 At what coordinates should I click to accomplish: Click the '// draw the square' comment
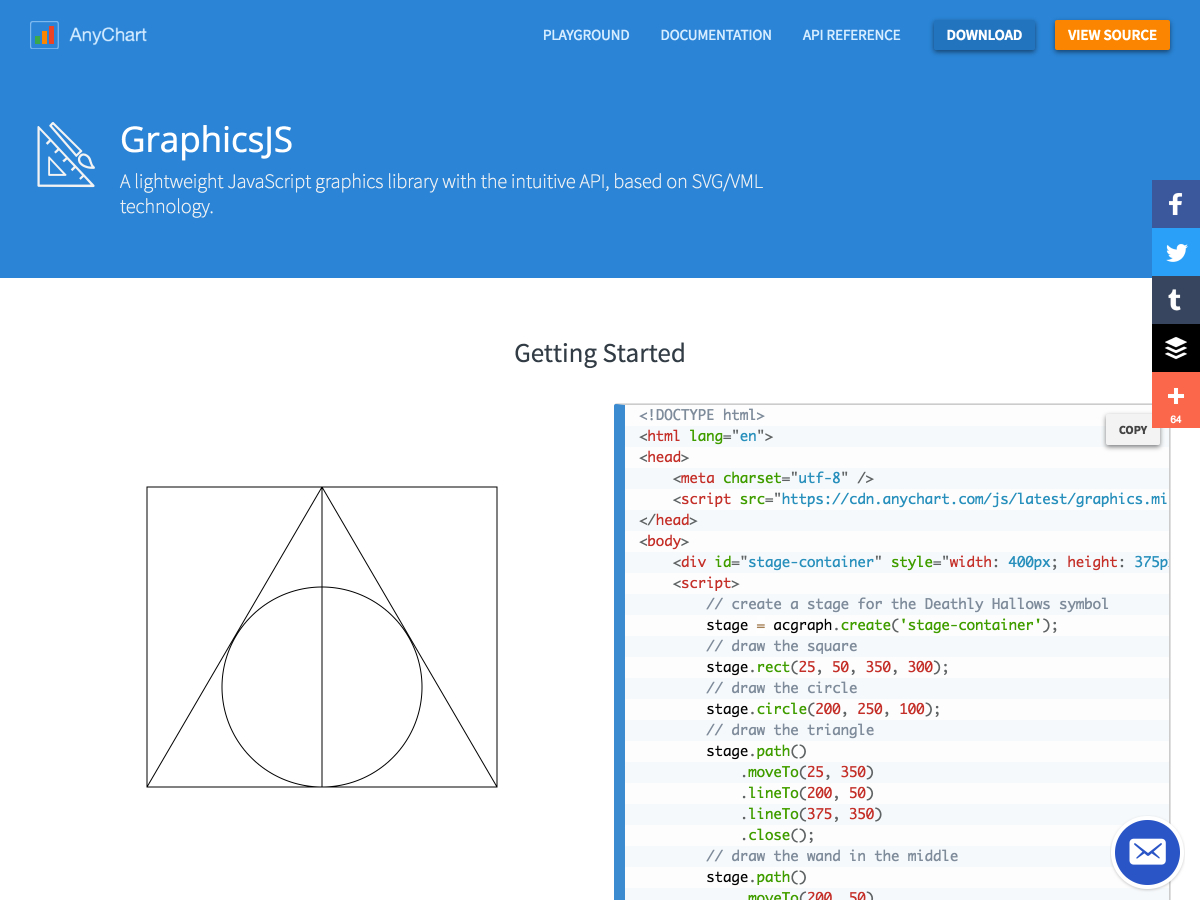tap(782, 646)
